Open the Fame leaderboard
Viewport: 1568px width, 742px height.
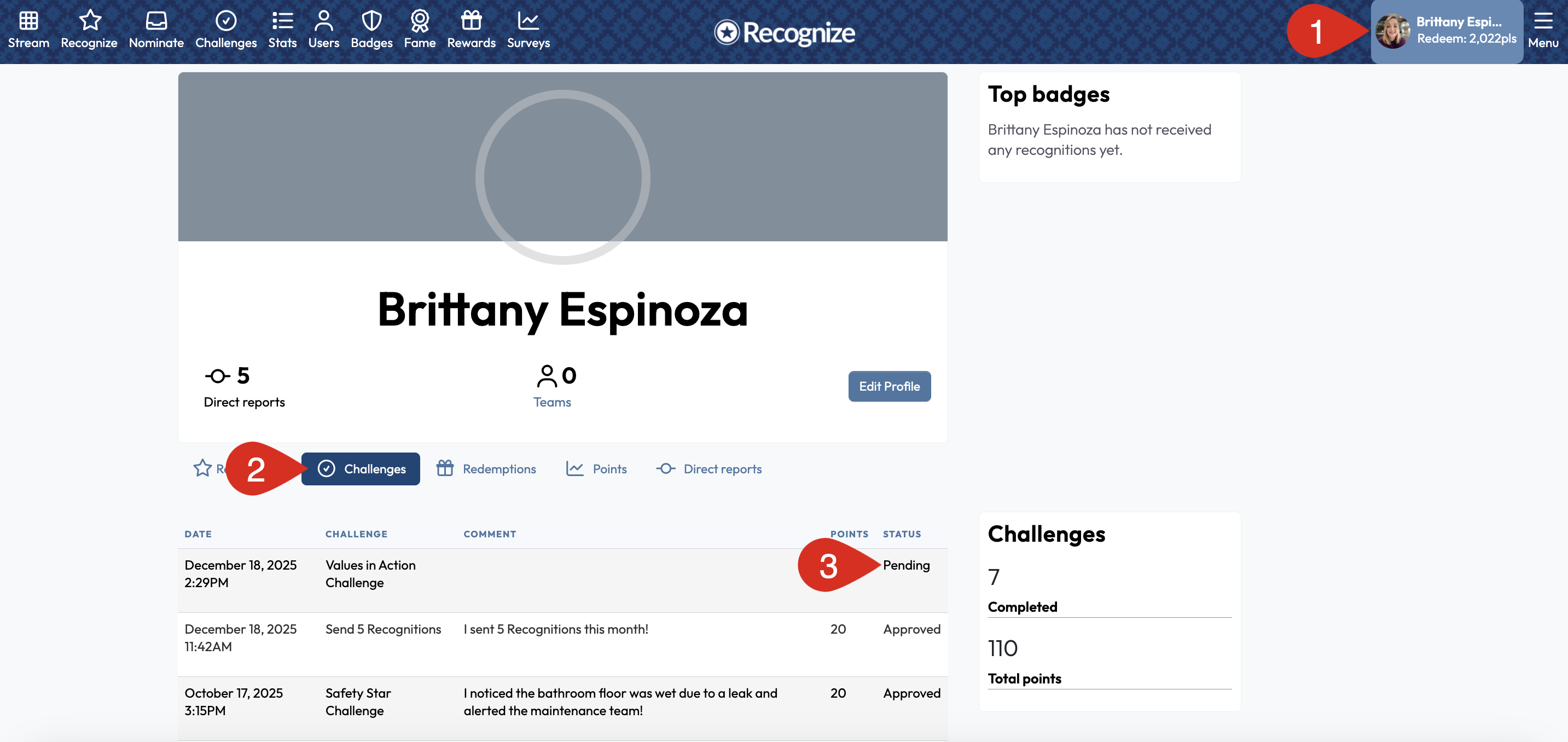[x=420, y=28]
